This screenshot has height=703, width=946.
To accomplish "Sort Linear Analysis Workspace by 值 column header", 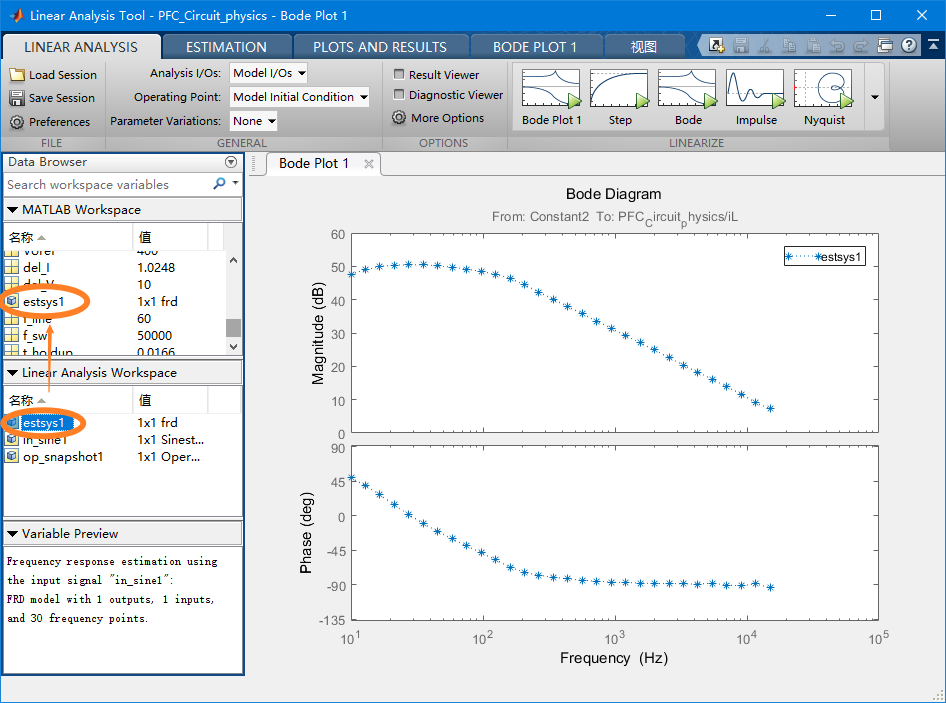I will coord(170,400).
